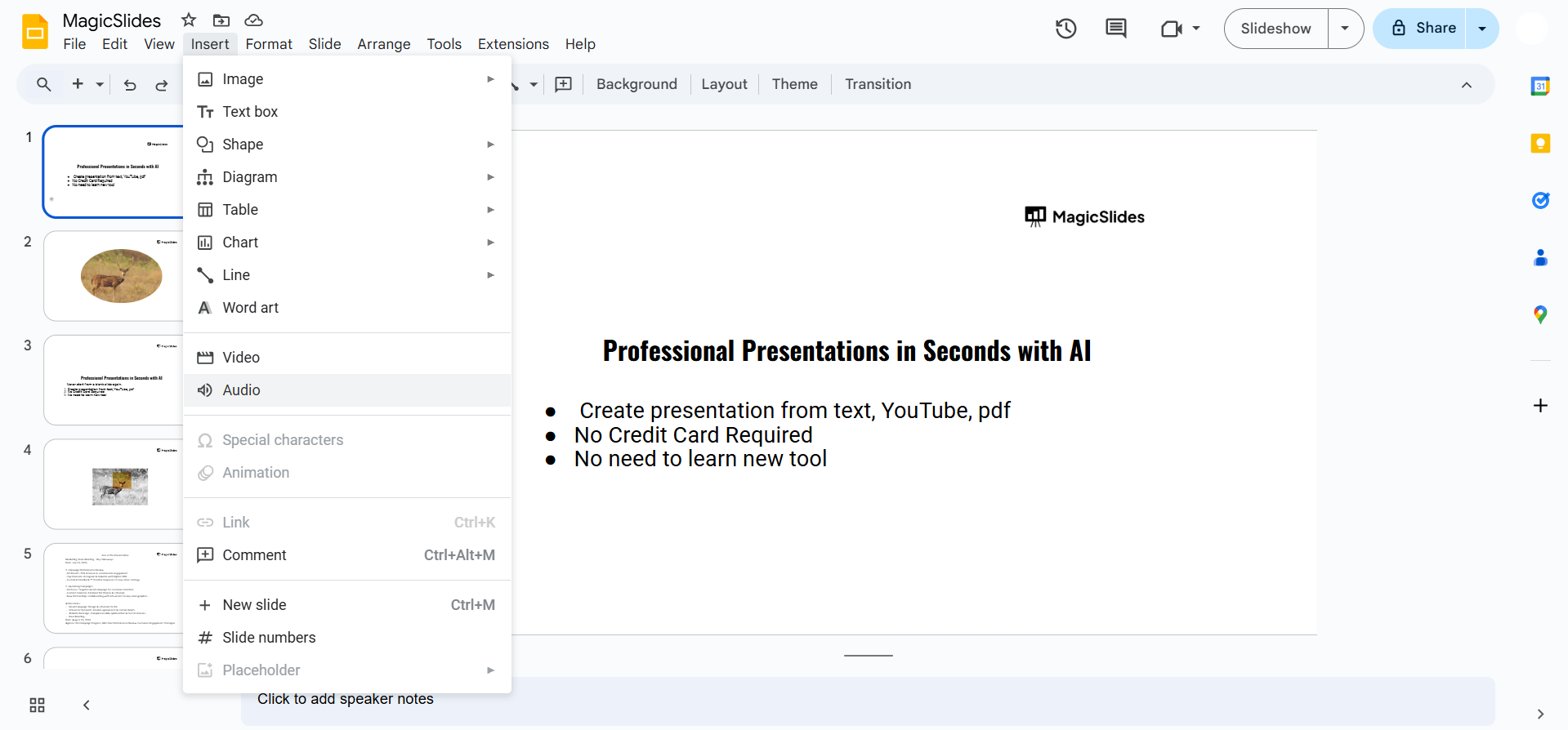Open grid view of slides
Image resolution: width=1568 pixels, height=730 pixels.
pyautogui.click(x=37, y=705)
